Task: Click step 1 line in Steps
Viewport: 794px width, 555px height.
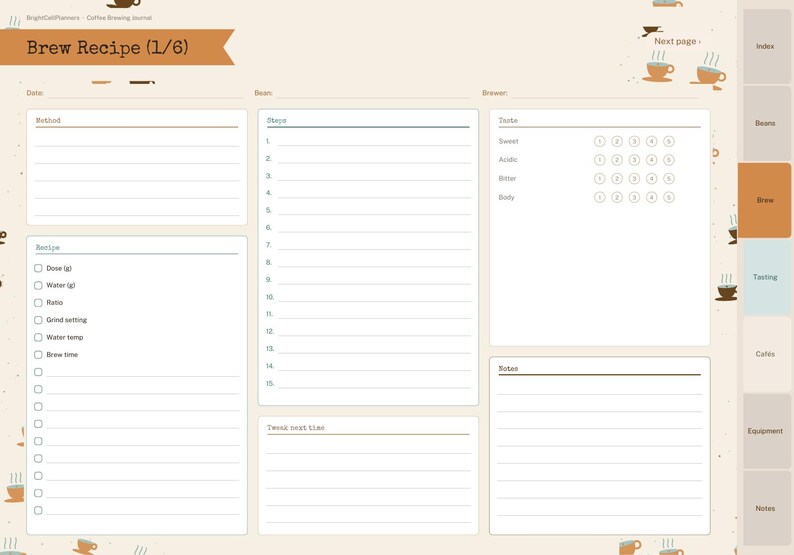Action: pyautogui.click(x=374, y=141)
